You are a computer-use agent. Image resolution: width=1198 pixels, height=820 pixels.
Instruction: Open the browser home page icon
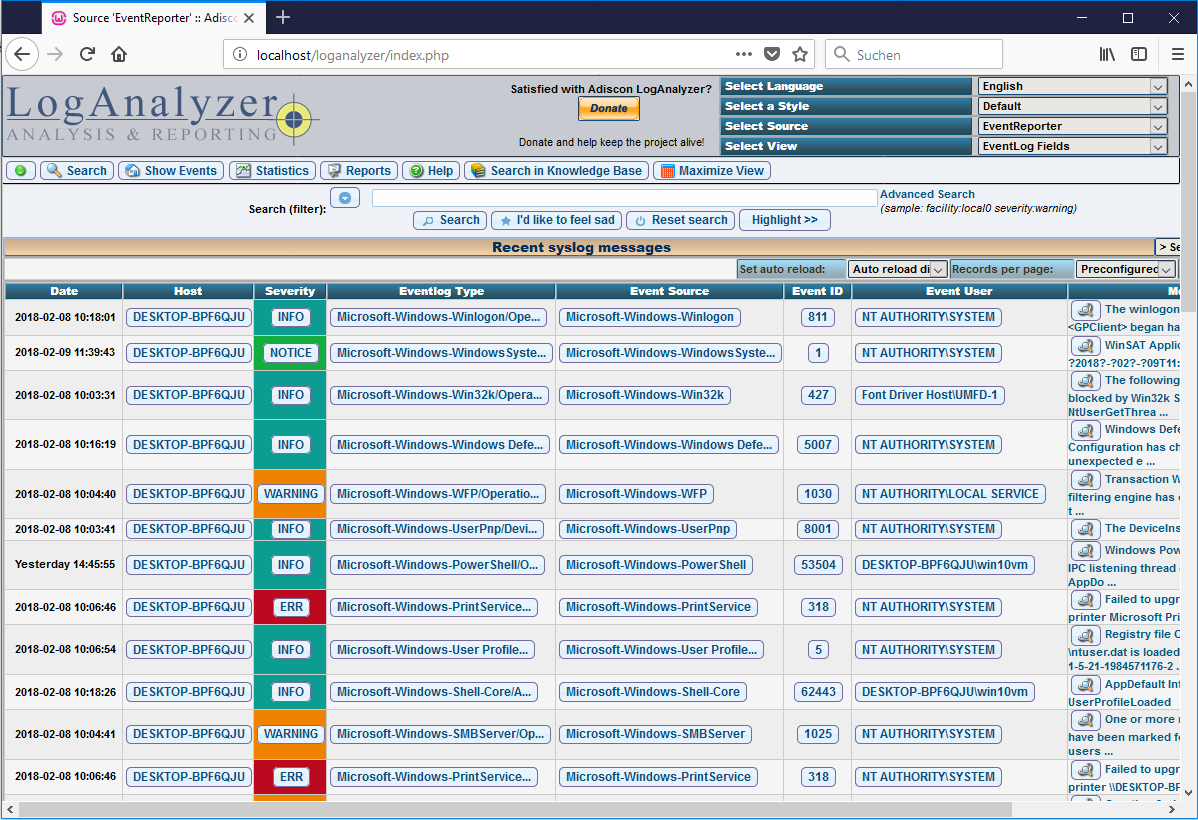(x=119, y=54)
